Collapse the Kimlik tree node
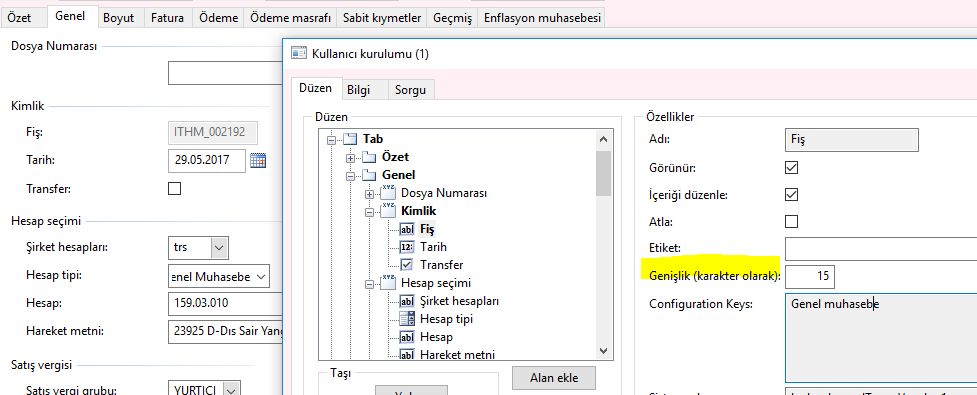The width and height of the screenshot is (977, 395). click(x=369, y=212)
